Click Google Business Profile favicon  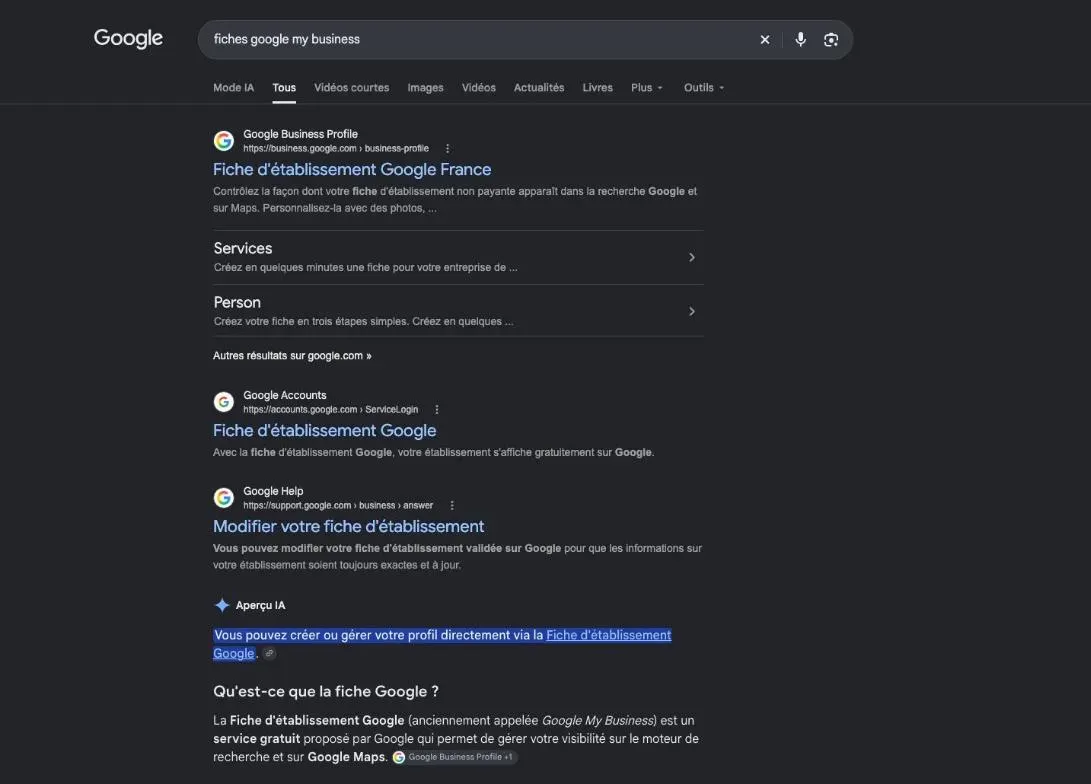[223, 141]
